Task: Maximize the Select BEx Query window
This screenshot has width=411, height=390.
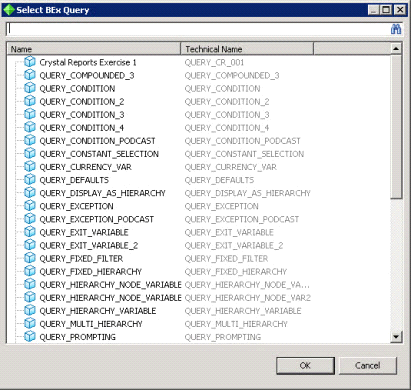Action: coord(386,10)
